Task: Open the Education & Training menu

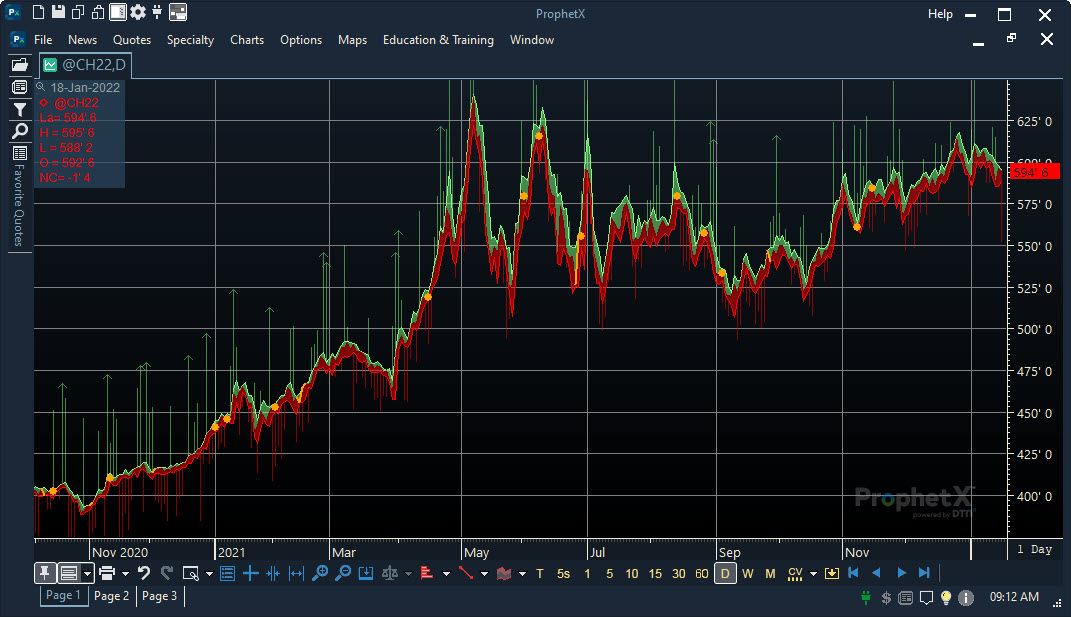Action: click(439, 40)
